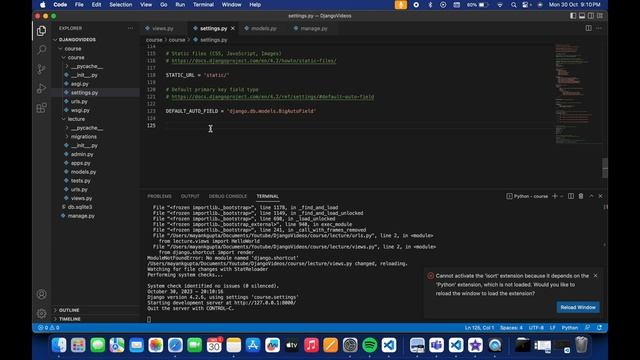
Task: Maximize the panel size with chevron
Action: click(x=591, y=196)
